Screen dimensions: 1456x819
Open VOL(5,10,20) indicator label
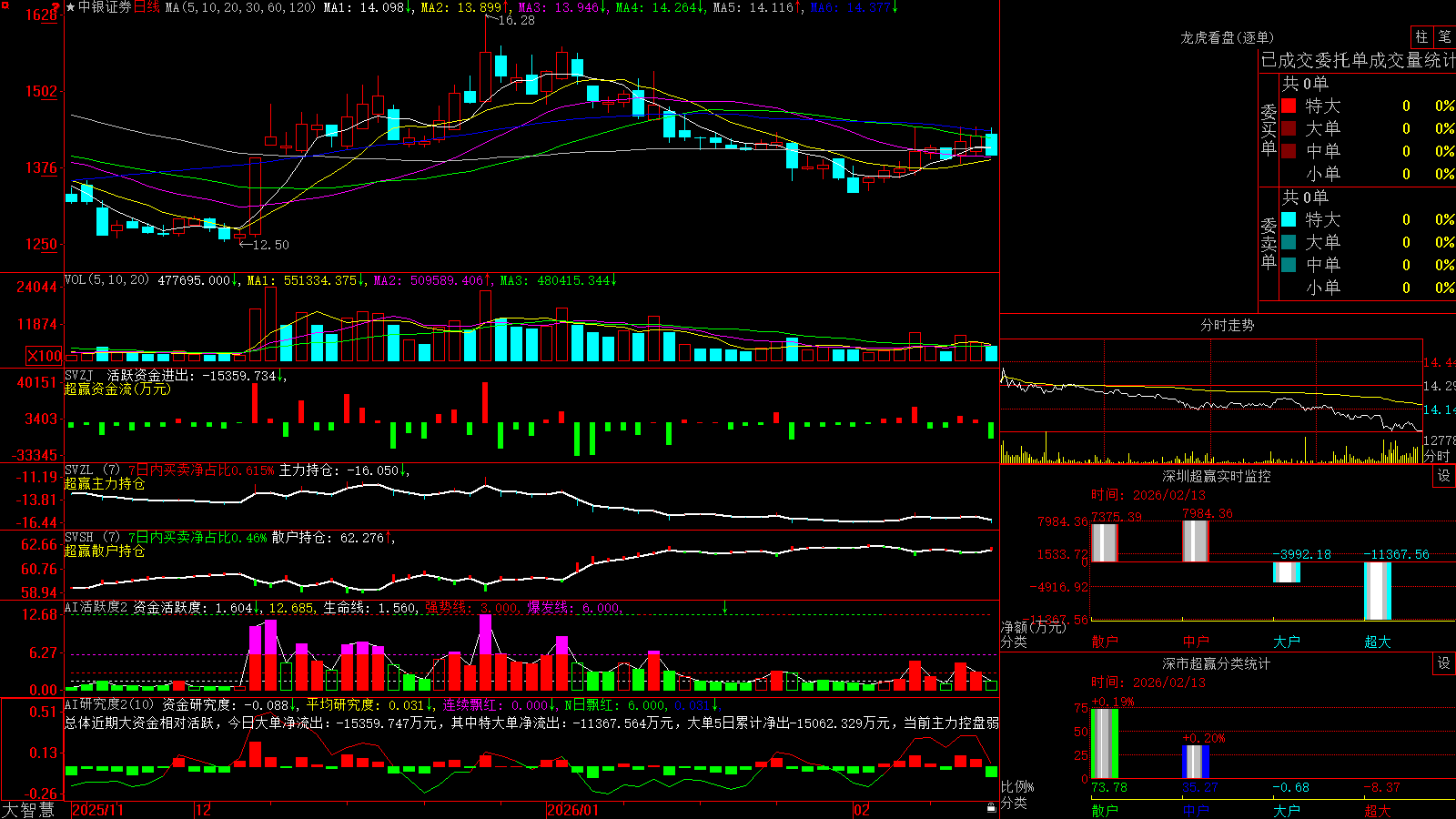coord(106,280)
